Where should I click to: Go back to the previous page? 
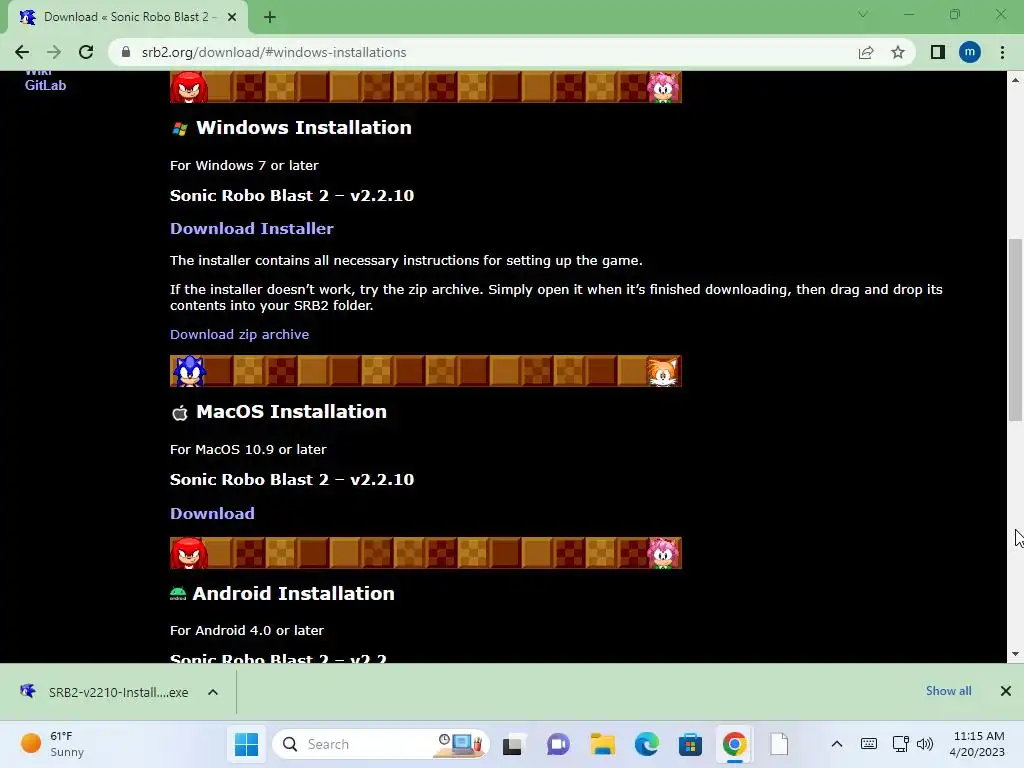(22, 52)
